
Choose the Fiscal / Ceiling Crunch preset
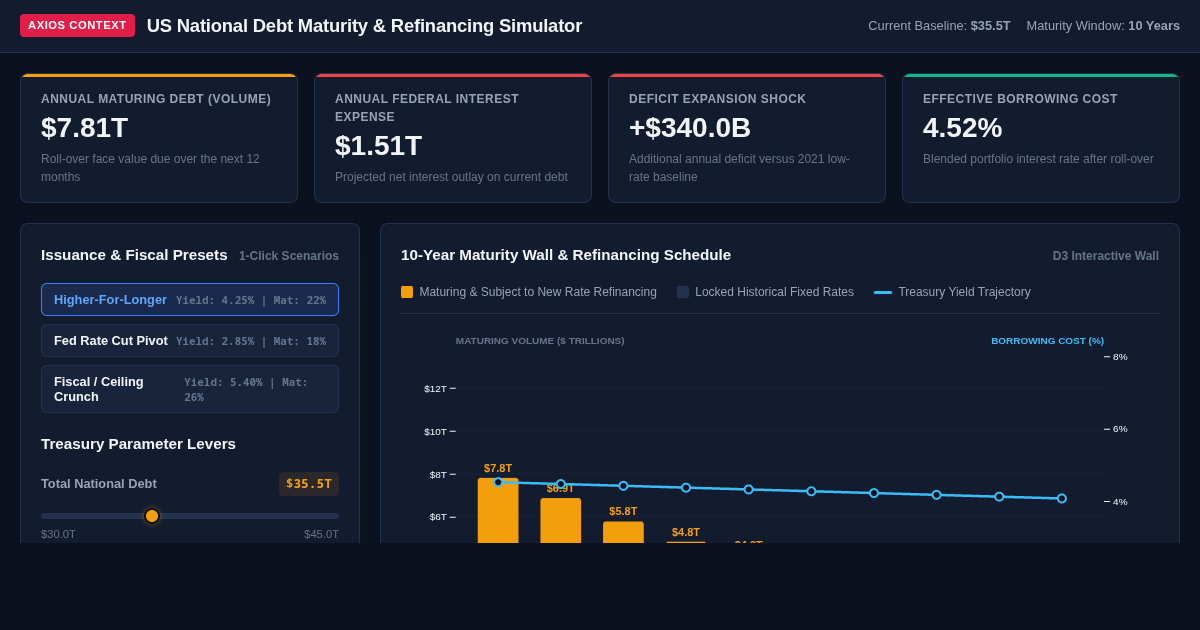point(190,389)
